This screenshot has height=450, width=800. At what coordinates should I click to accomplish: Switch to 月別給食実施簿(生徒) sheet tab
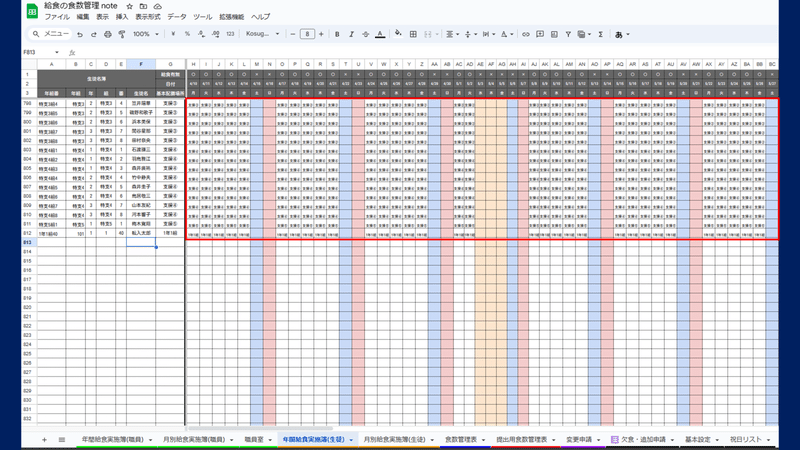tap(394, 439)
